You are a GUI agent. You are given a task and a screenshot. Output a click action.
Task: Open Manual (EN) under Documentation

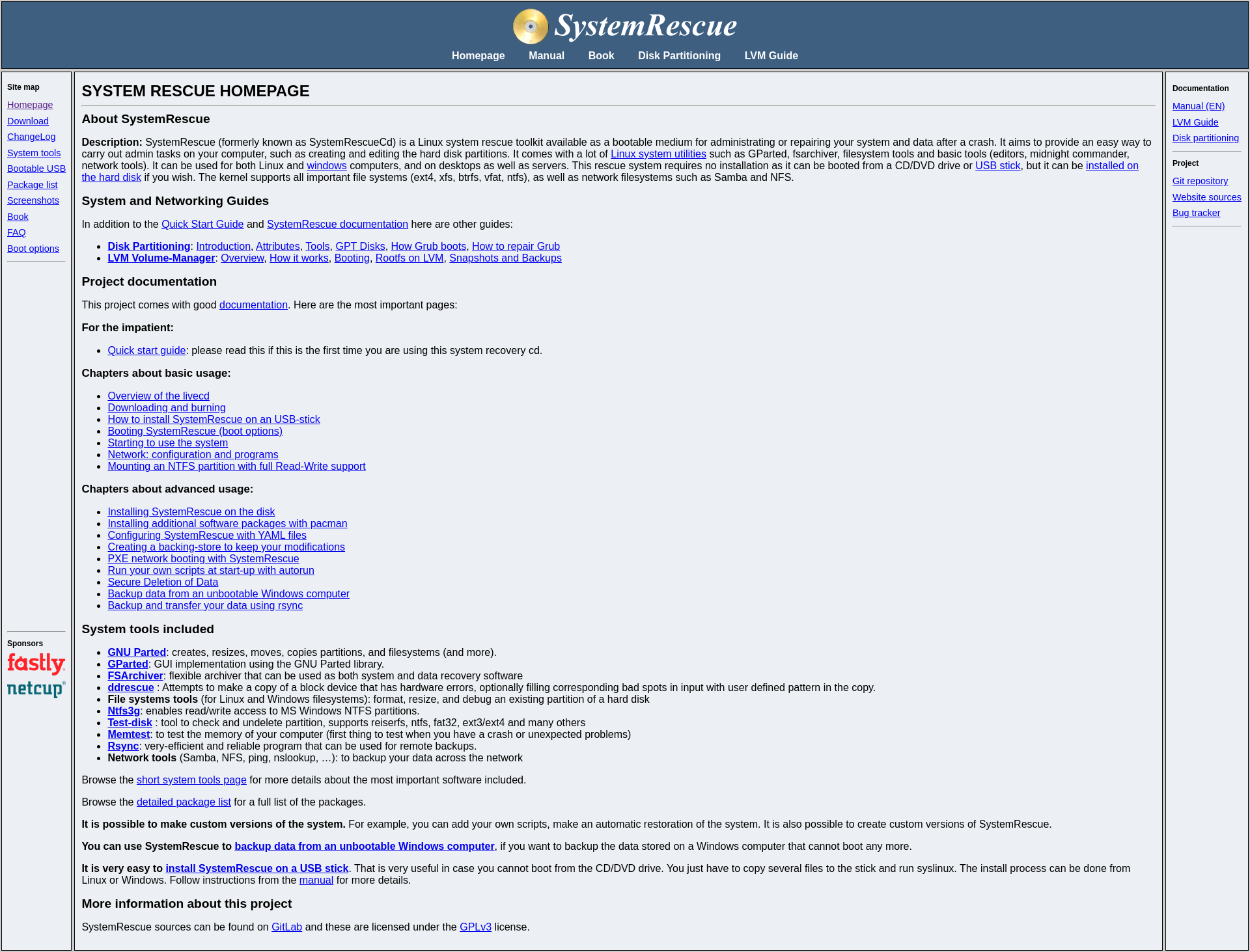tap(1198, 106)
